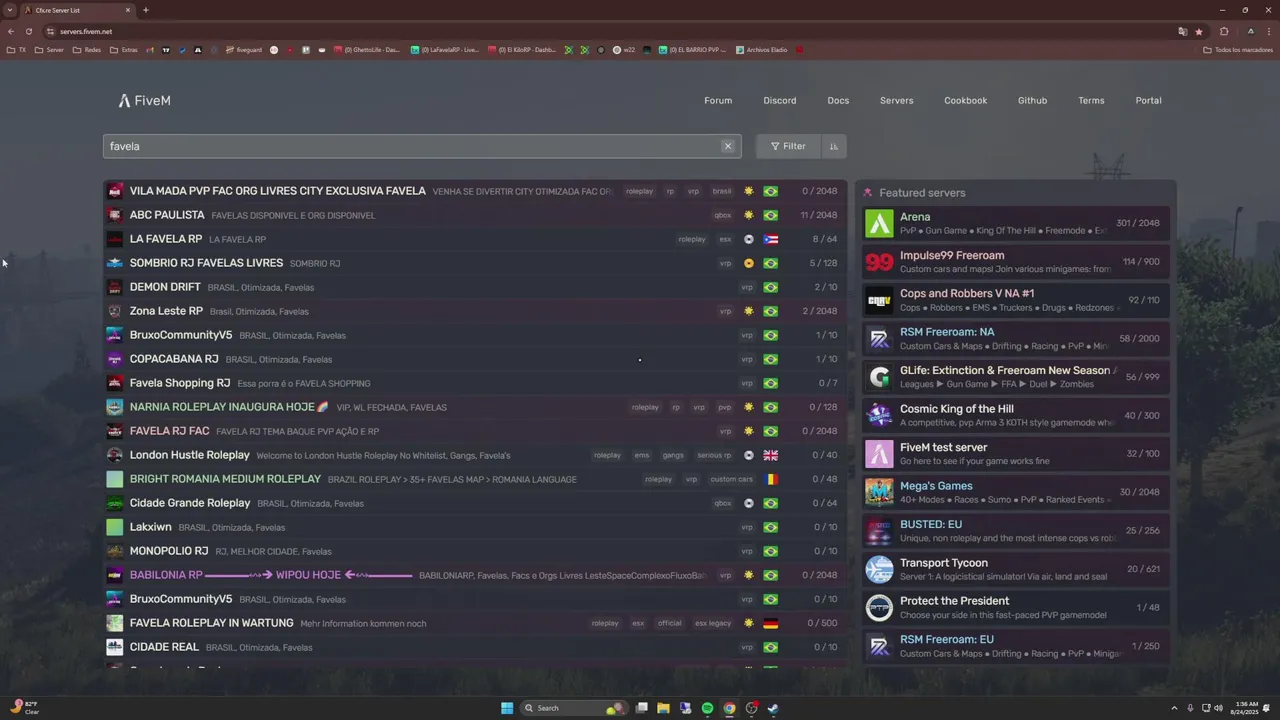The height and width of the screenshot is (720, 1280).
Task: Open the sort order menu
Action: pyautogui.click(x=833, y=146)
